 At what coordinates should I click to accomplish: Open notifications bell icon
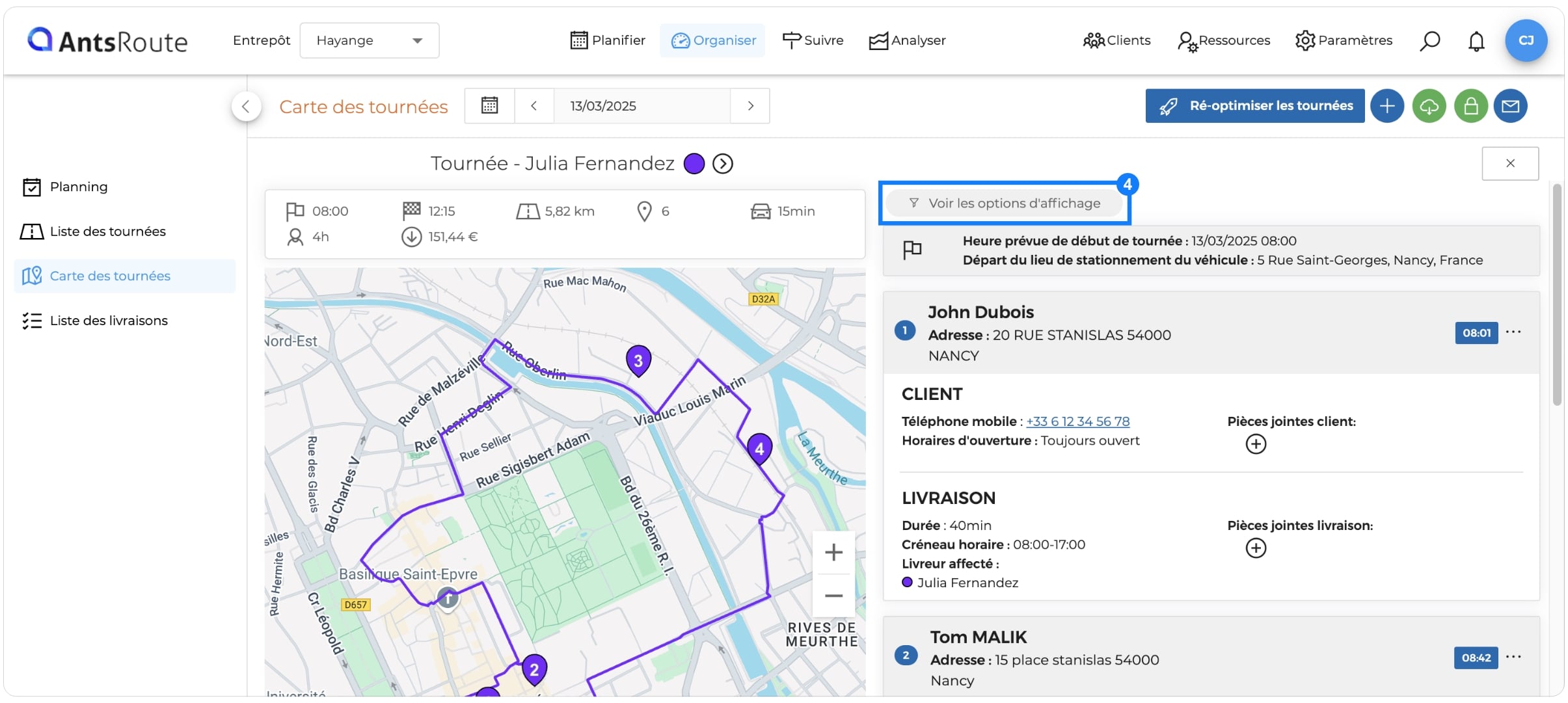1476,41
